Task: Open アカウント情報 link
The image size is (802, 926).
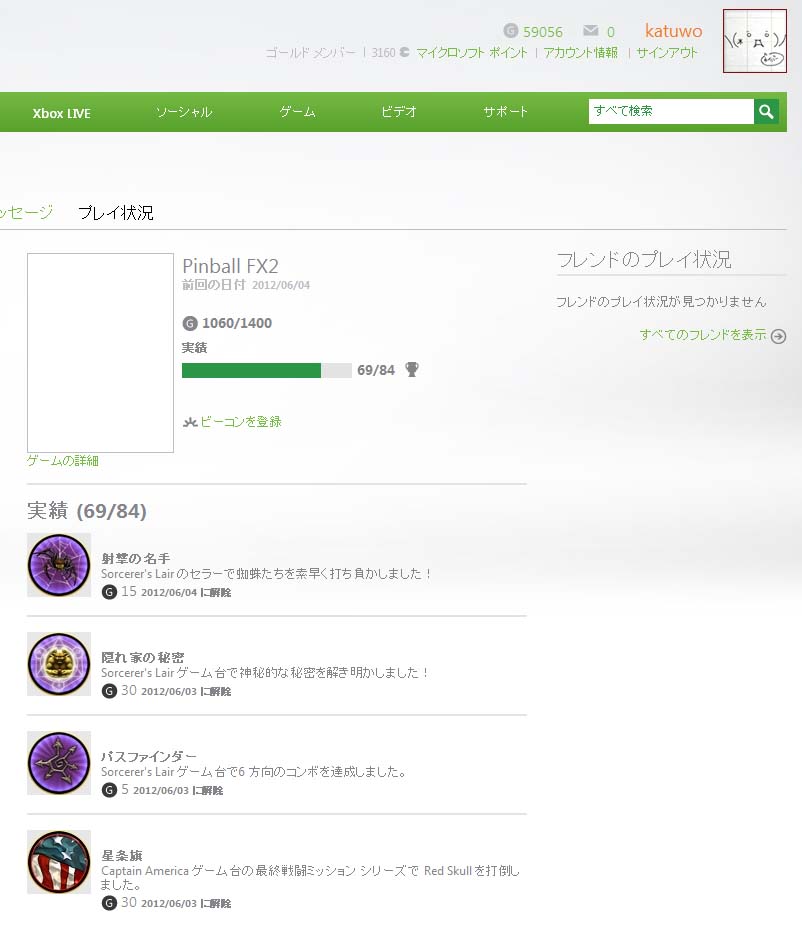Action: tap(581, 53)
